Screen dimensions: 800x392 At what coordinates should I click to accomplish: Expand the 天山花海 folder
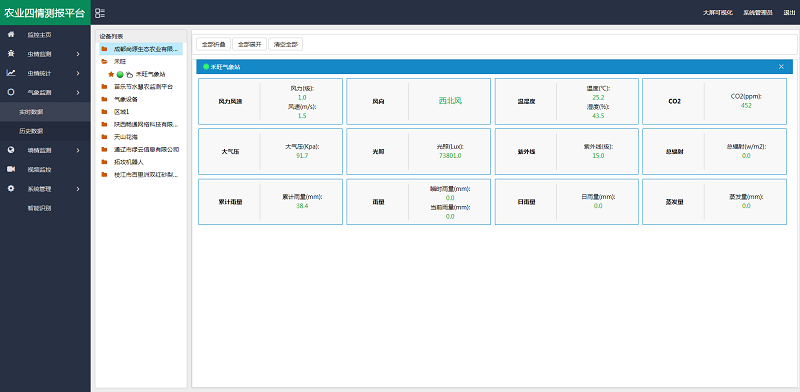click(104, 137)
